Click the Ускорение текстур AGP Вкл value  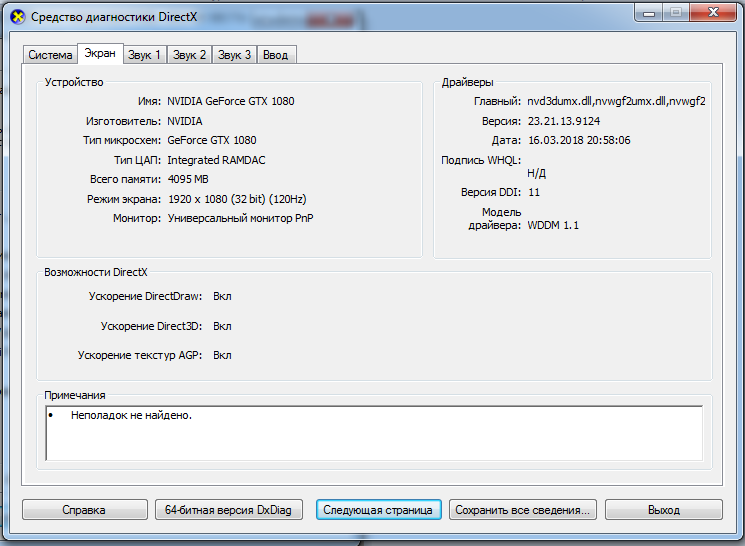(222, 355)
